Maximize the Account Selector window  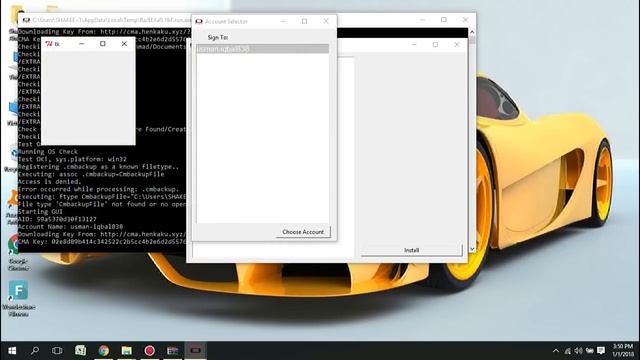click(x=304, y=21)
